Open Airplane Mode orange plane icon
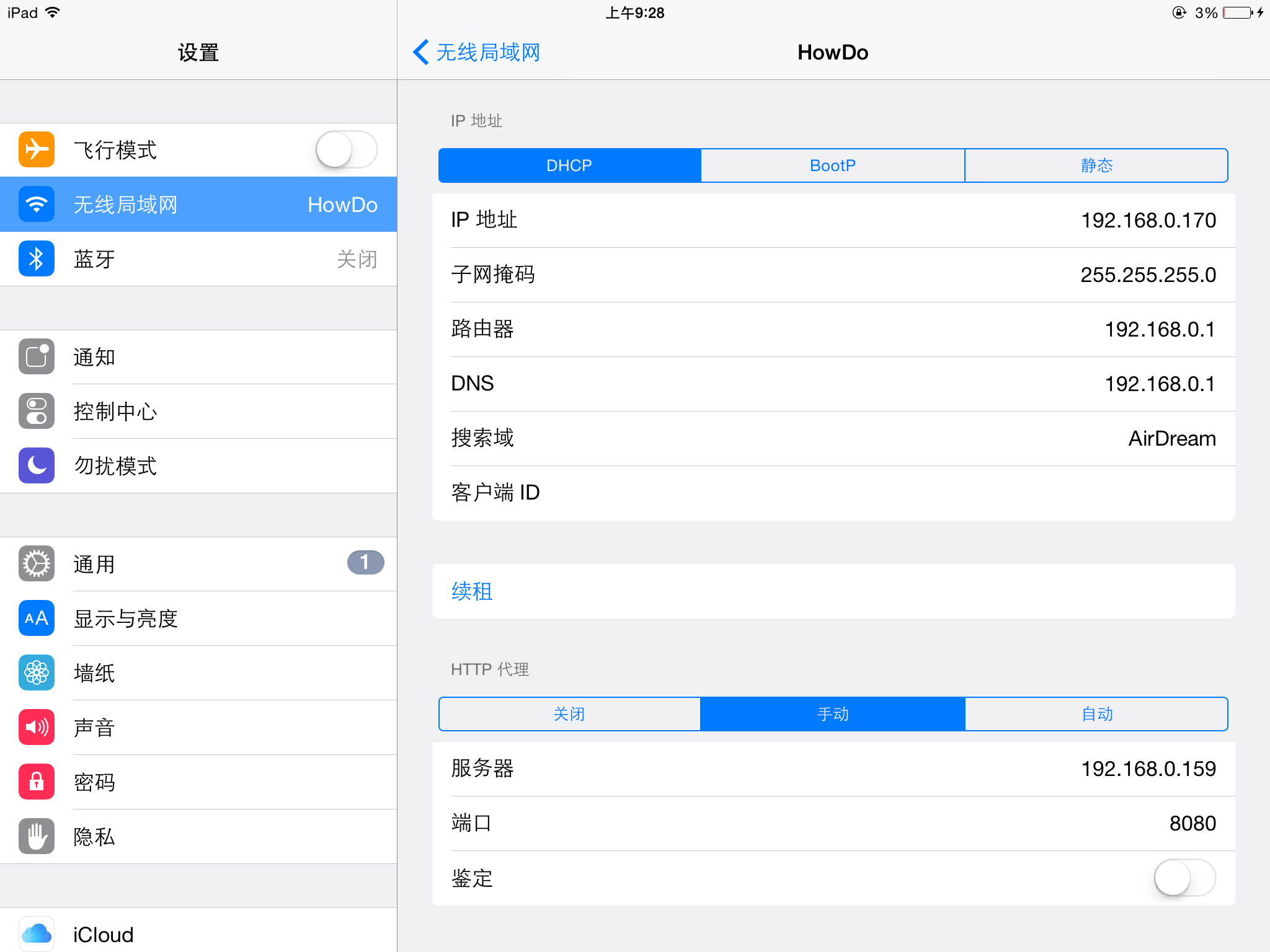 click(x=37, y=149)
